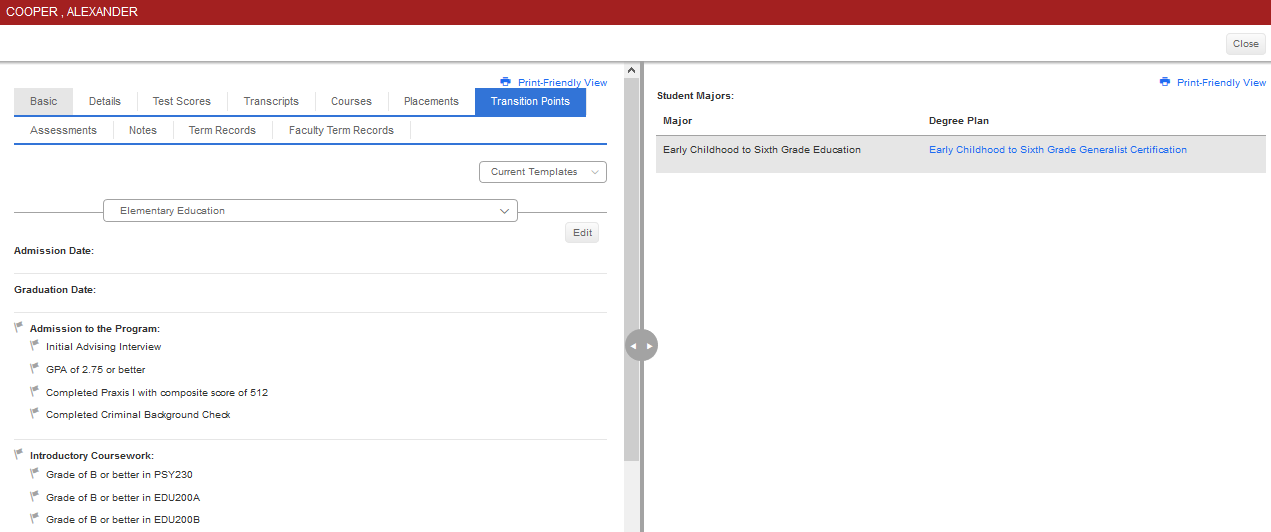Click the Early Childhood to Sixth Grade Education major cell
The image size is (1271, 532).
[761, 150]
